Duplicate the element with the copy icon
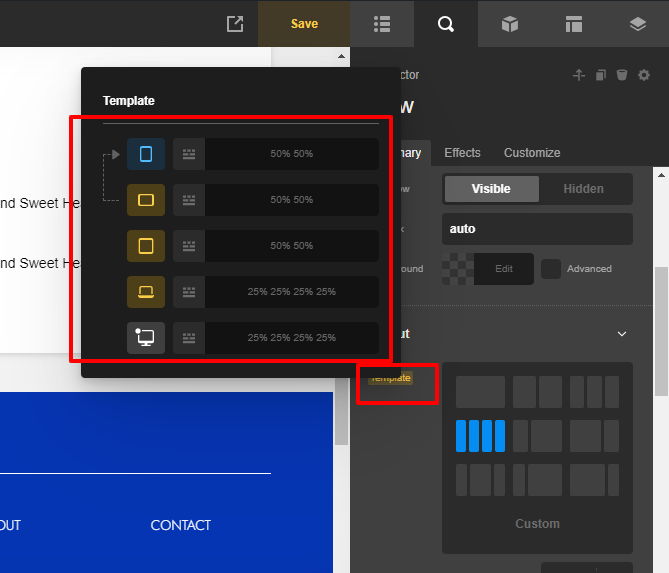 (x=600, y=75)
